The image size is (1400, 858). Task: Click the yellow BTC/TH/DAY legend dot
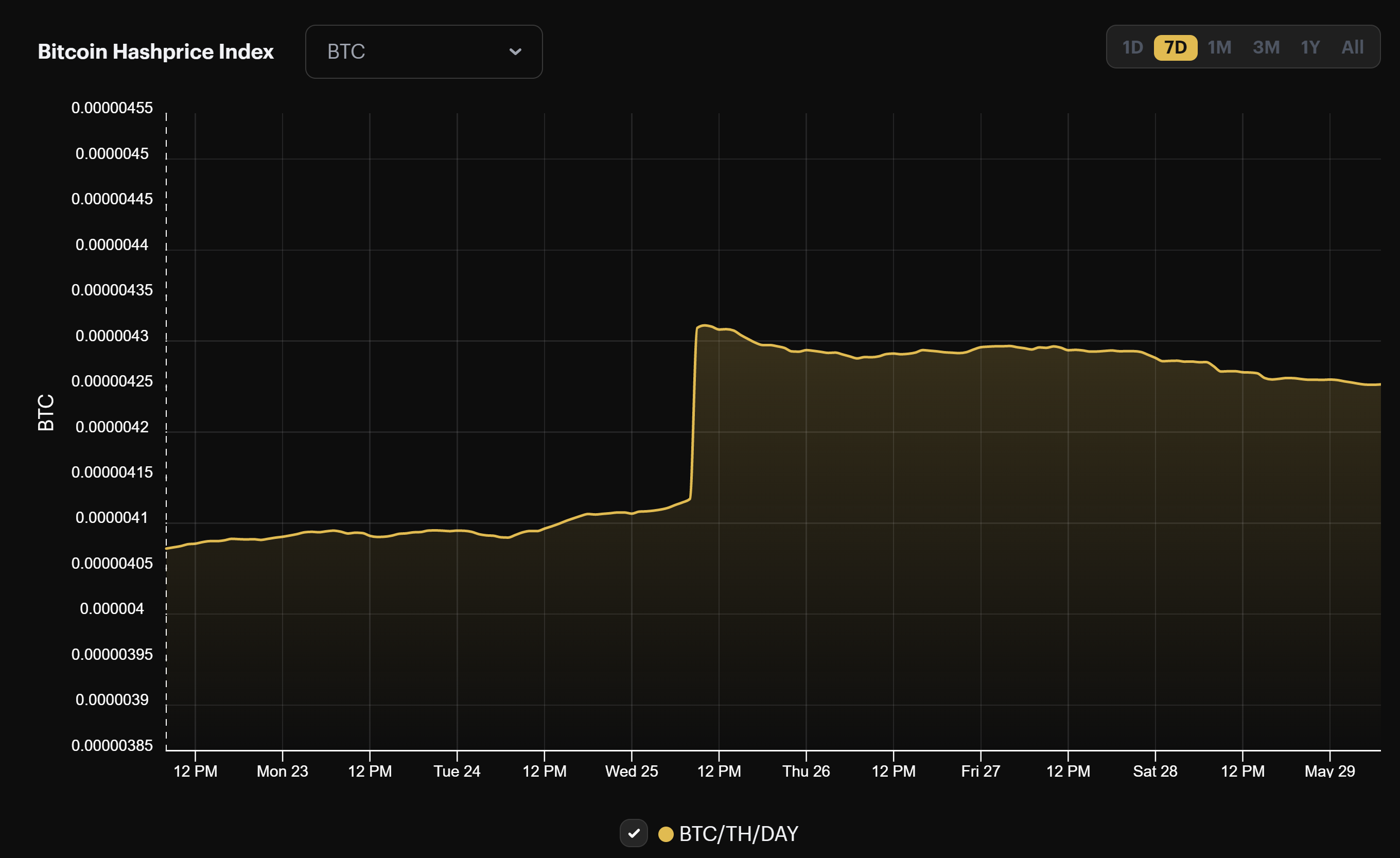(666, 834)
